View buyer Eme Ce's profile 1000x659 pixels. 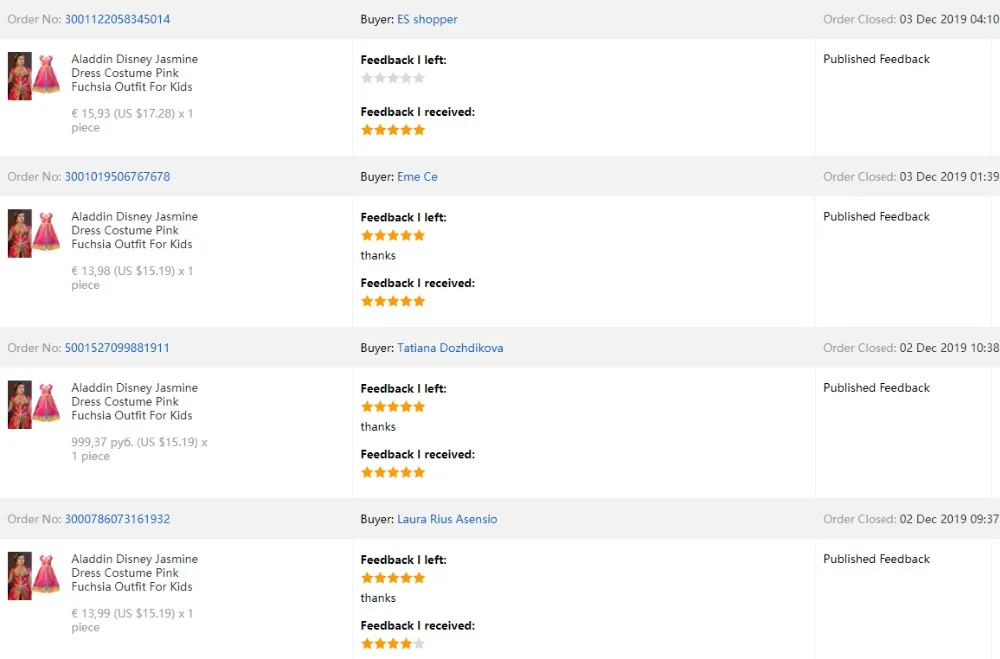pos(417,177)
